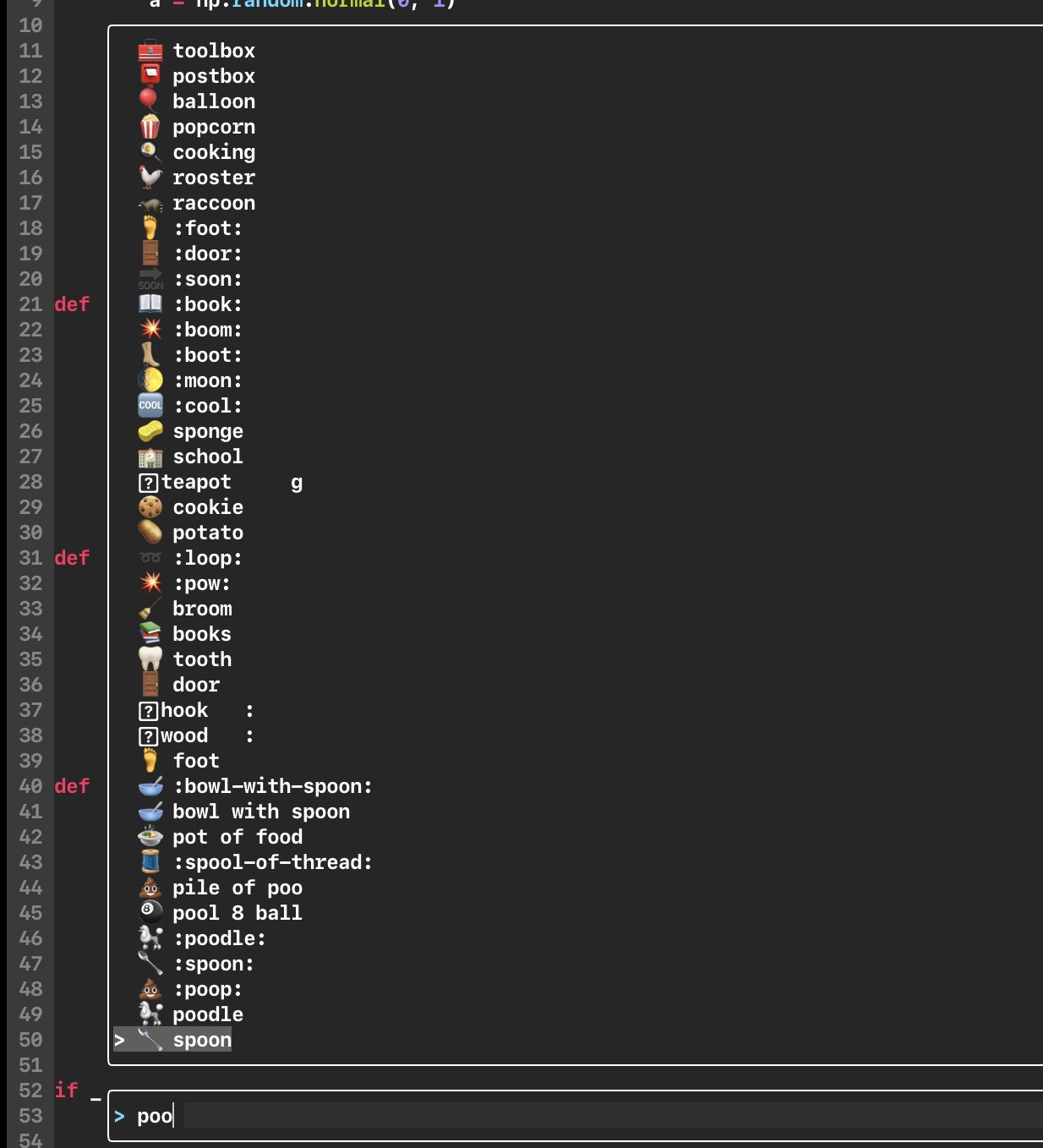The height and width of the screenshot is (1148, 1043).
Task: Click the moon emoji icon
Action: [x=150, y=380]
